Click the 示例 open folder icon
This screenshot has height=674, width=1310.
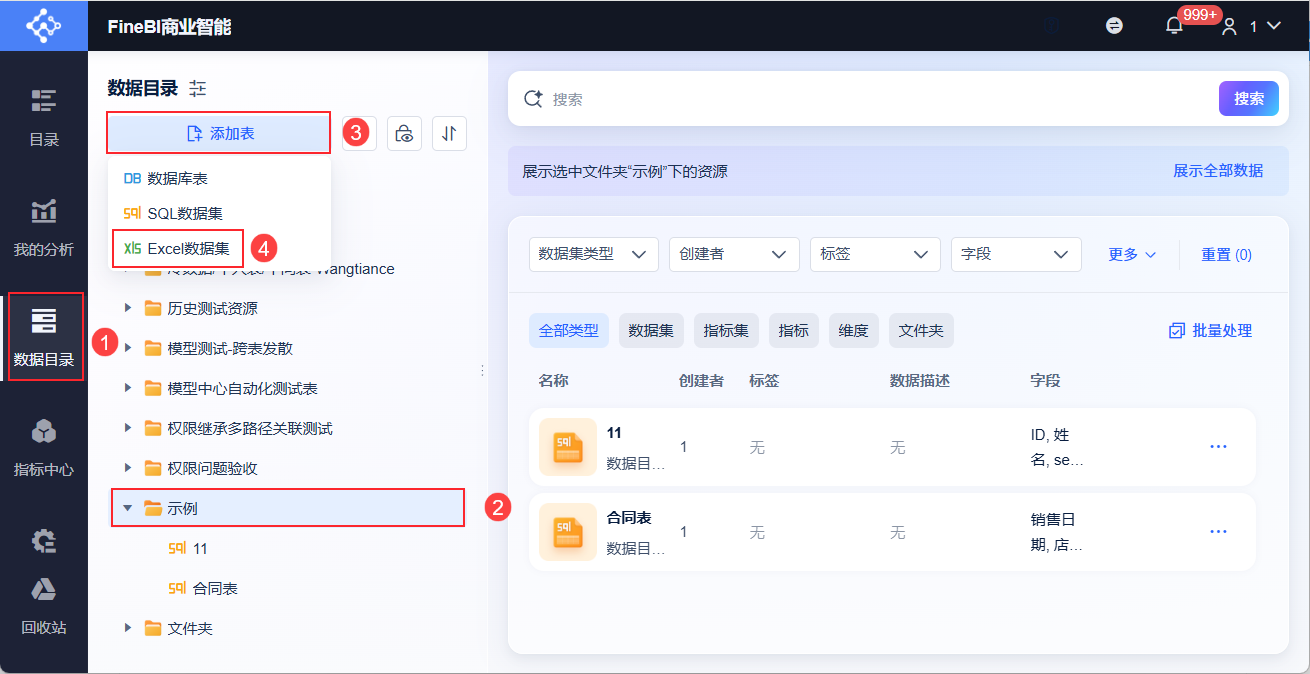coord(153,508)
